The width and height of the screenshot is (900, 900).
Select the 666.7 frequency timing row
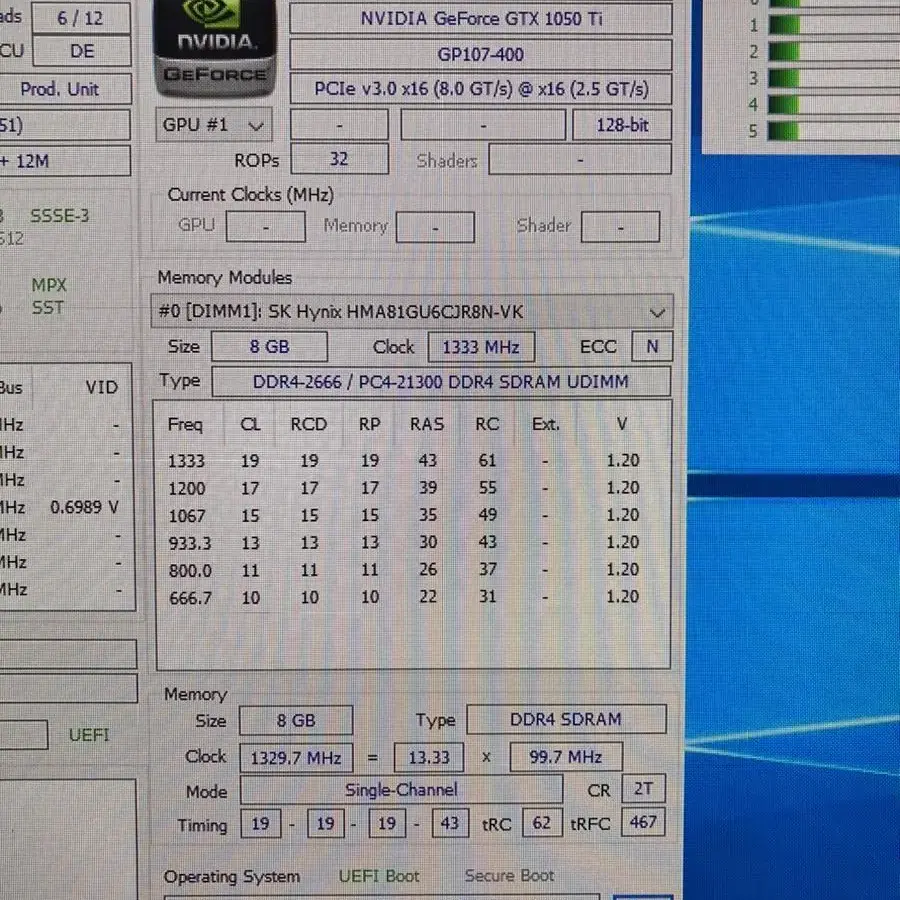(404, 598)
